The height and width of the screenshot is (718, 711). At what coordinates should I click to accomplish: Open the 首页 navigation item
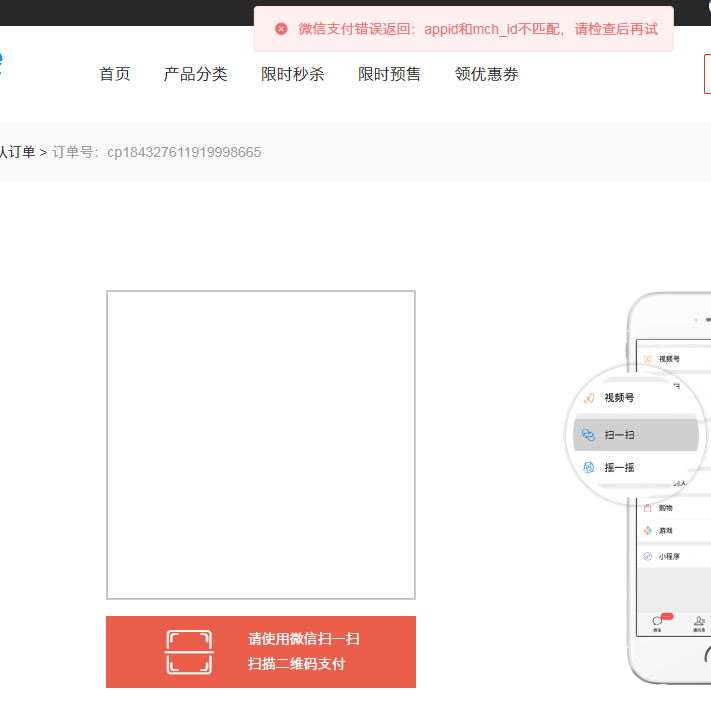114,74
